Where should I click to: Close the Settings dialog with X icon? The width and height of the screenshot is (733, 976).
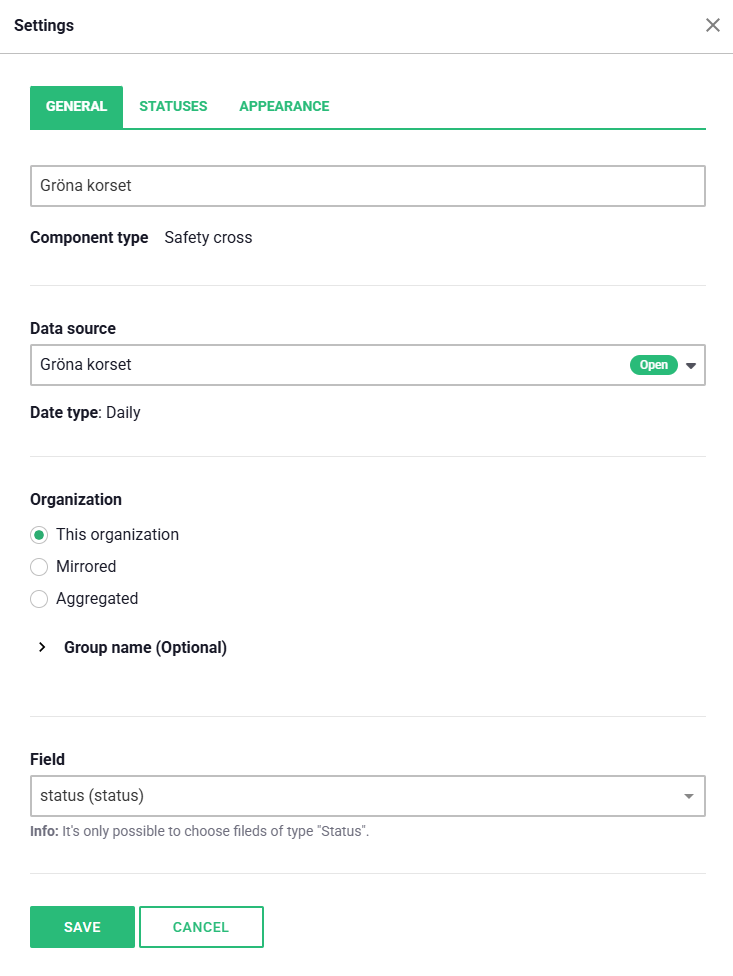(x=713, y=25)
